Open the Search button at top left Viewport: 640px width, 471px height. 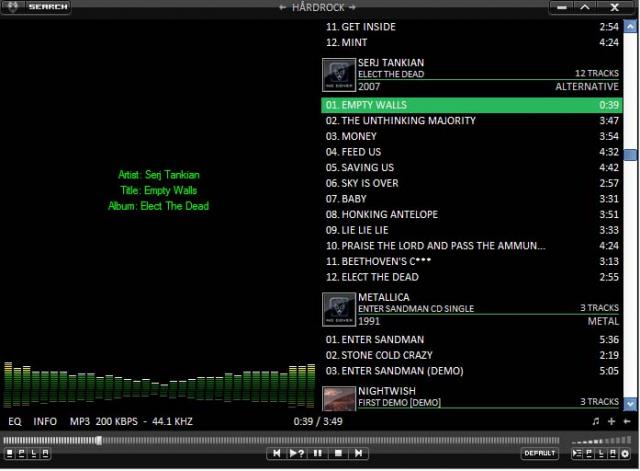pos(48,7)
